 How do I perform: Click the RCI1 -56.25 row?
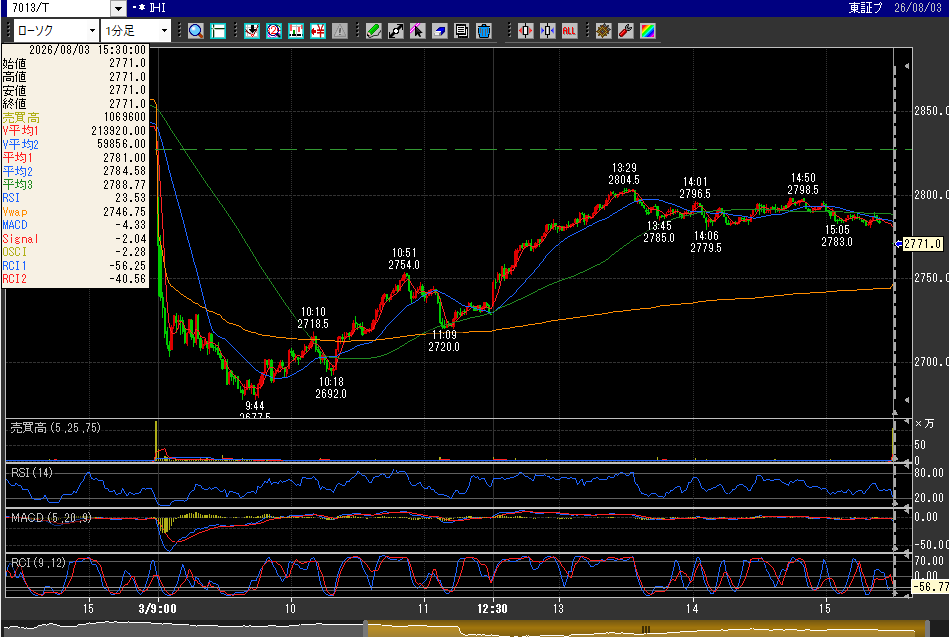(74, 266)
